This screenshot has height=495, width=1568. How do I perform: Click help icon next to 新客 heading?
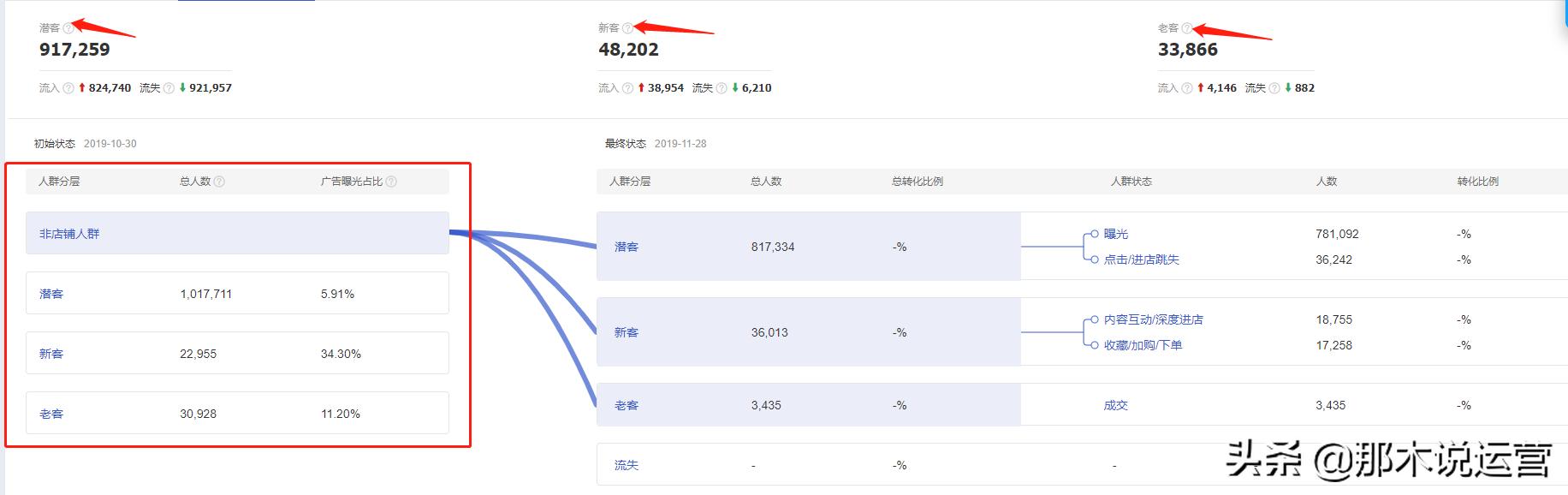click(627, 28)
